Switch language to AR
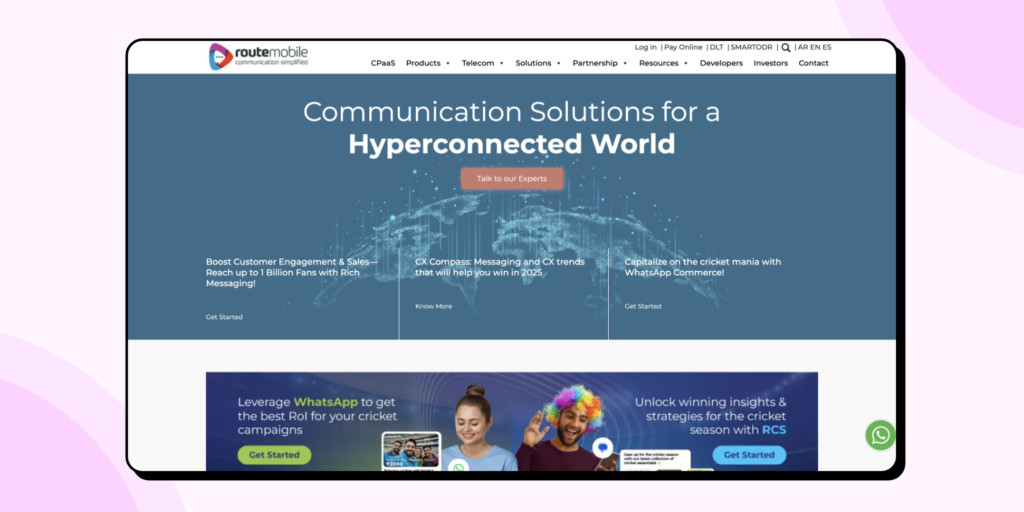Image resolution: width=1024 pixels, height=512 pixels. tap(803, 48)
